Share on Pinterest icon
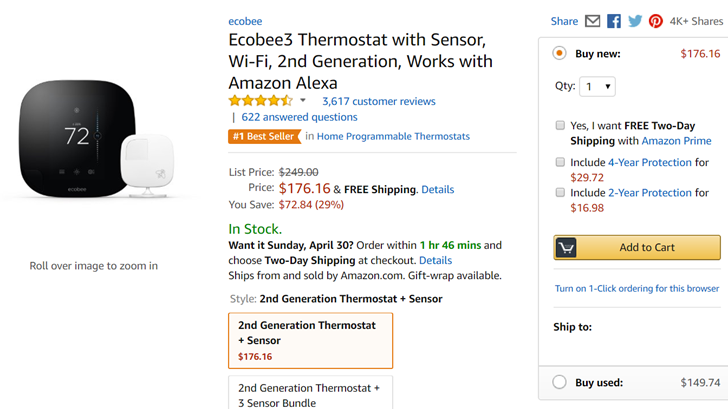 tap(655, 21)
